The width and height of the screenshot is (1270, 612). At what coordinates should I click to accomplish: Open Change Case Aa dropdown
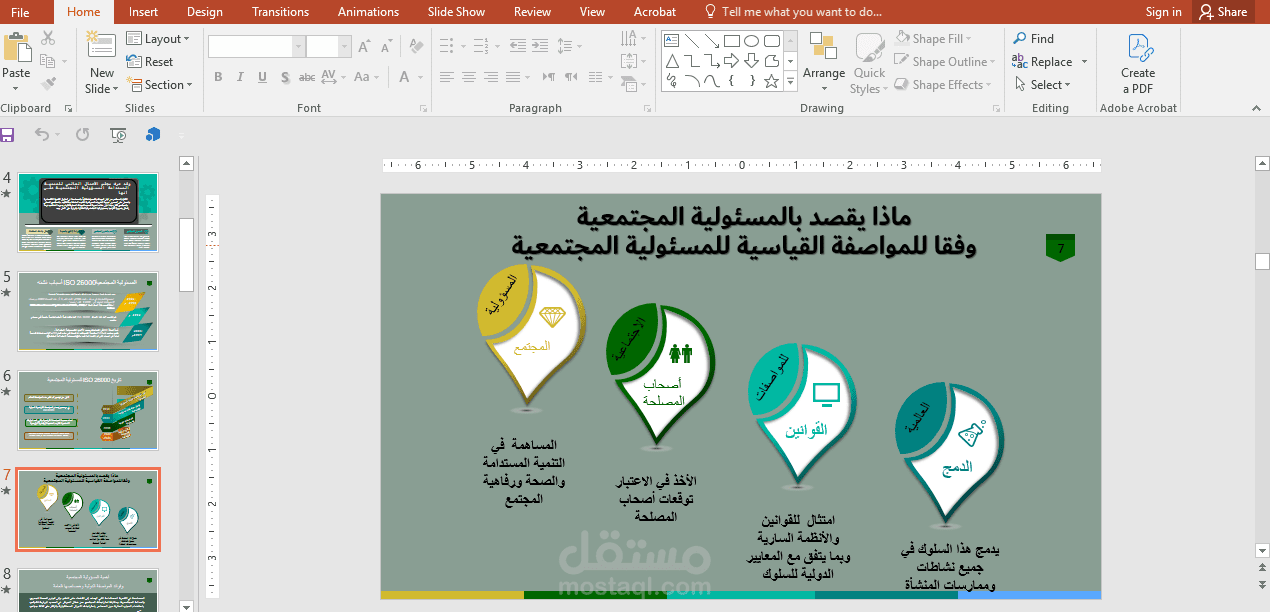click(367, 77)
